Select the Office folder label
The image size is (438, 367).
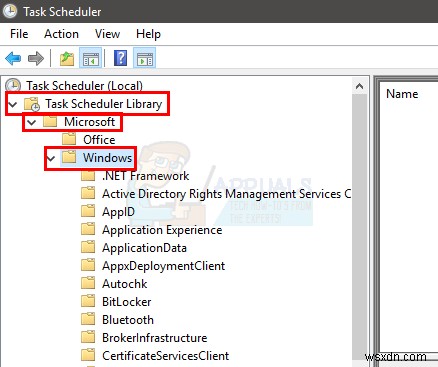[x=99, y=140]
